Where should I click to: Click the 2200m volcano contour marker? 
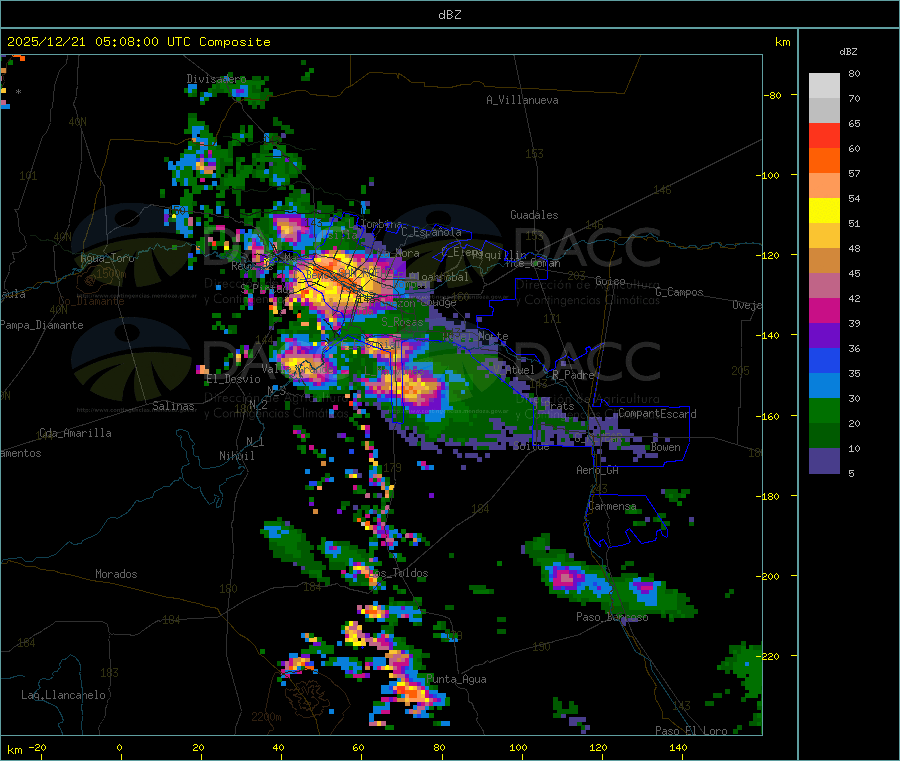click(x=266, y=717)
